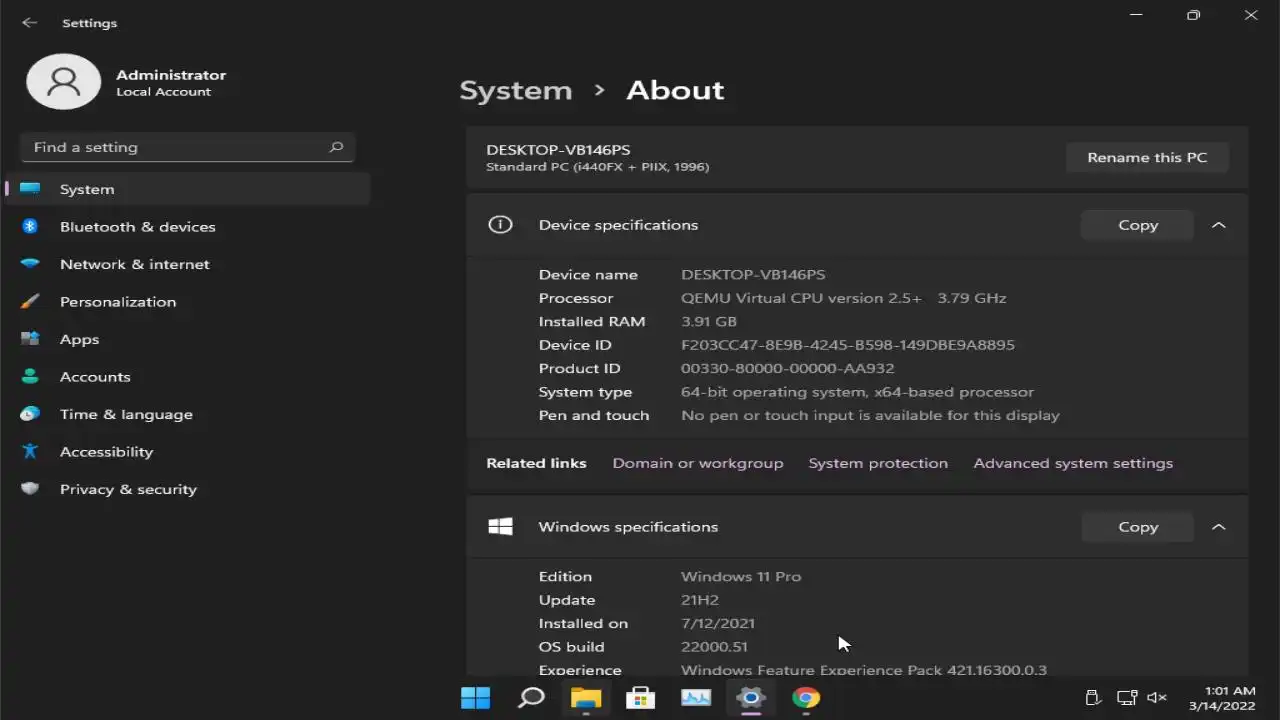Select Personalization in the sidebar
Screen dimensions: 1280x720
[x=188, y=301]
